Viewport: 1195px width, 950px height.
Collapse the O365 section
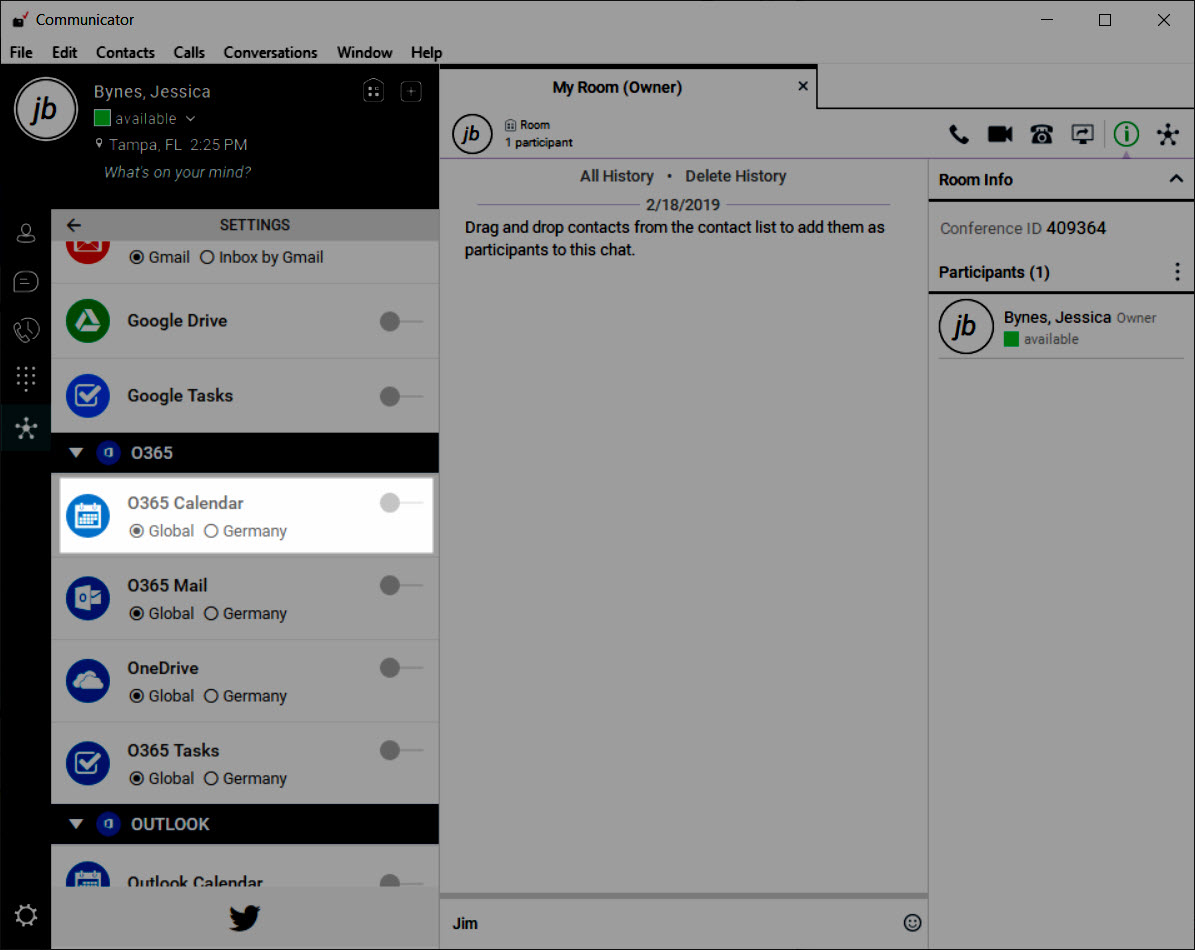(x=75, y=453)
